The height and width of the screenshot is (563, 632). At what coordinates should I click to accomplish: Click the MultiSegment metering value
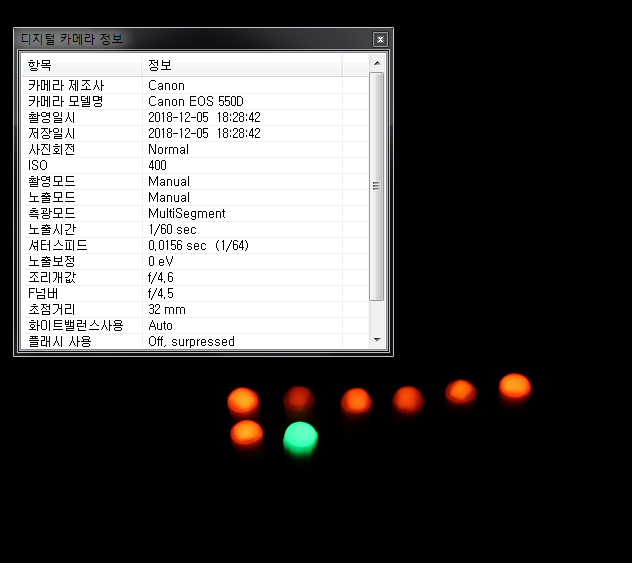tap(187, 214)
